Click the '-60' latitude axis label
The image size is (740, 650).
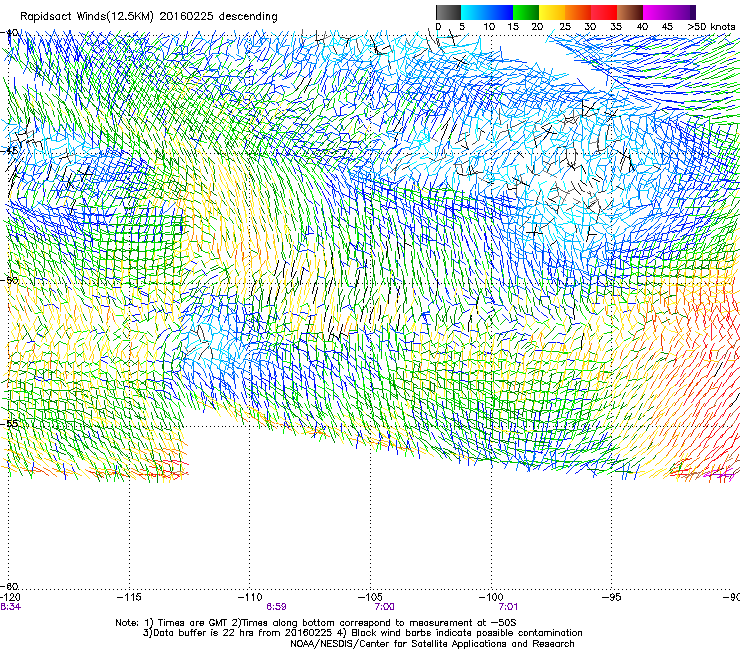tap(11, 586)
